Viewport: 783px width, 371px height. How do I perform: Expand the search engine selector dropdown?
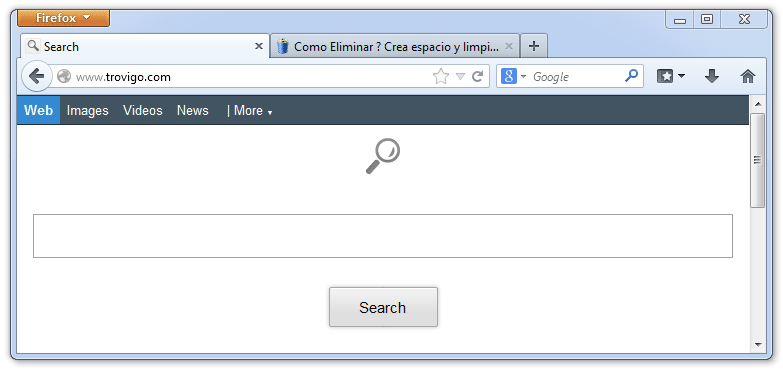click(x=523, y=76)
